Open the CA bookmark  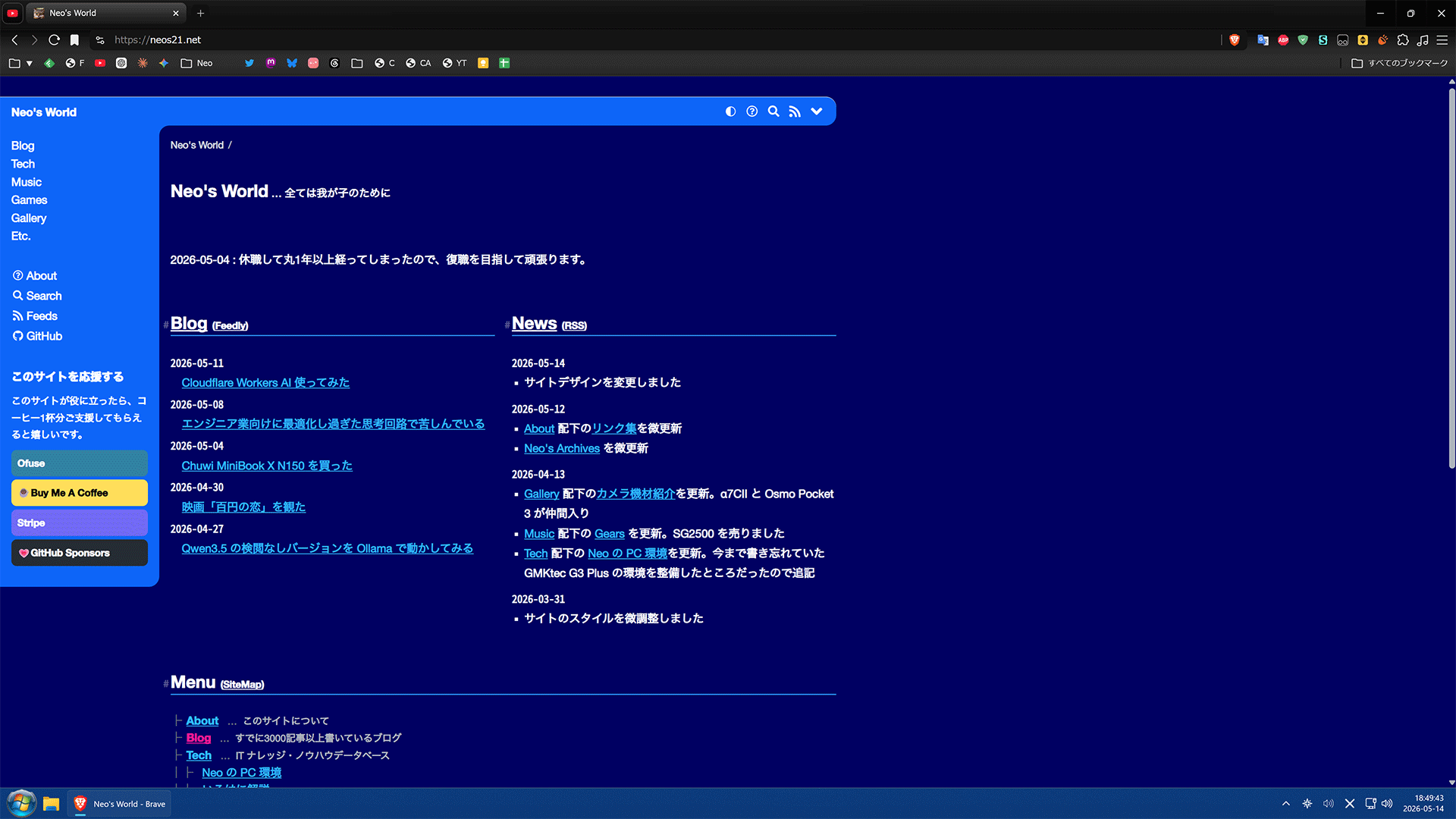pos(418,63)
